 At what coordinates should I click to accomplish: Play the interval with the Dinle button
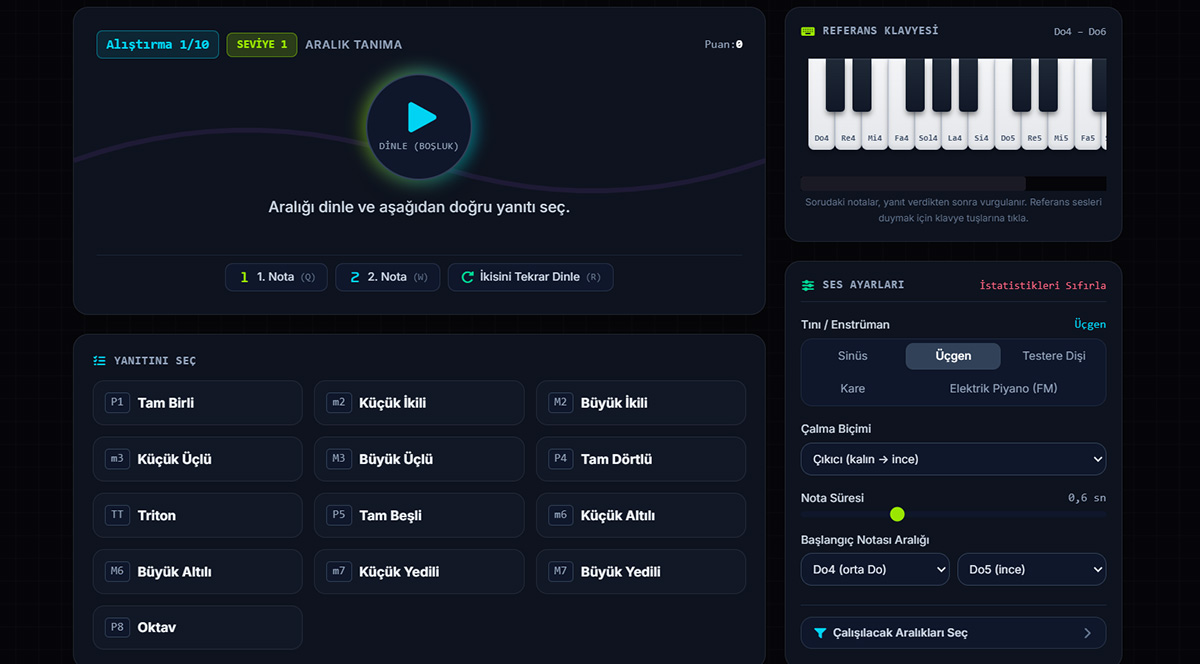(x=419, y=127)
